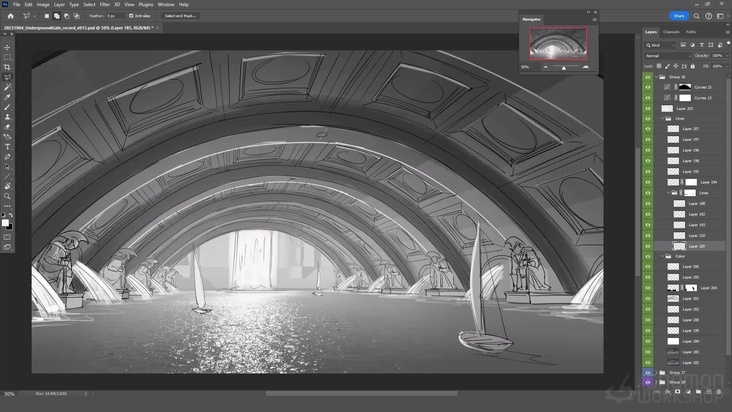Select the Brush tool
The width and height of the screenshot is (732, 412).
tap(7, 107)
